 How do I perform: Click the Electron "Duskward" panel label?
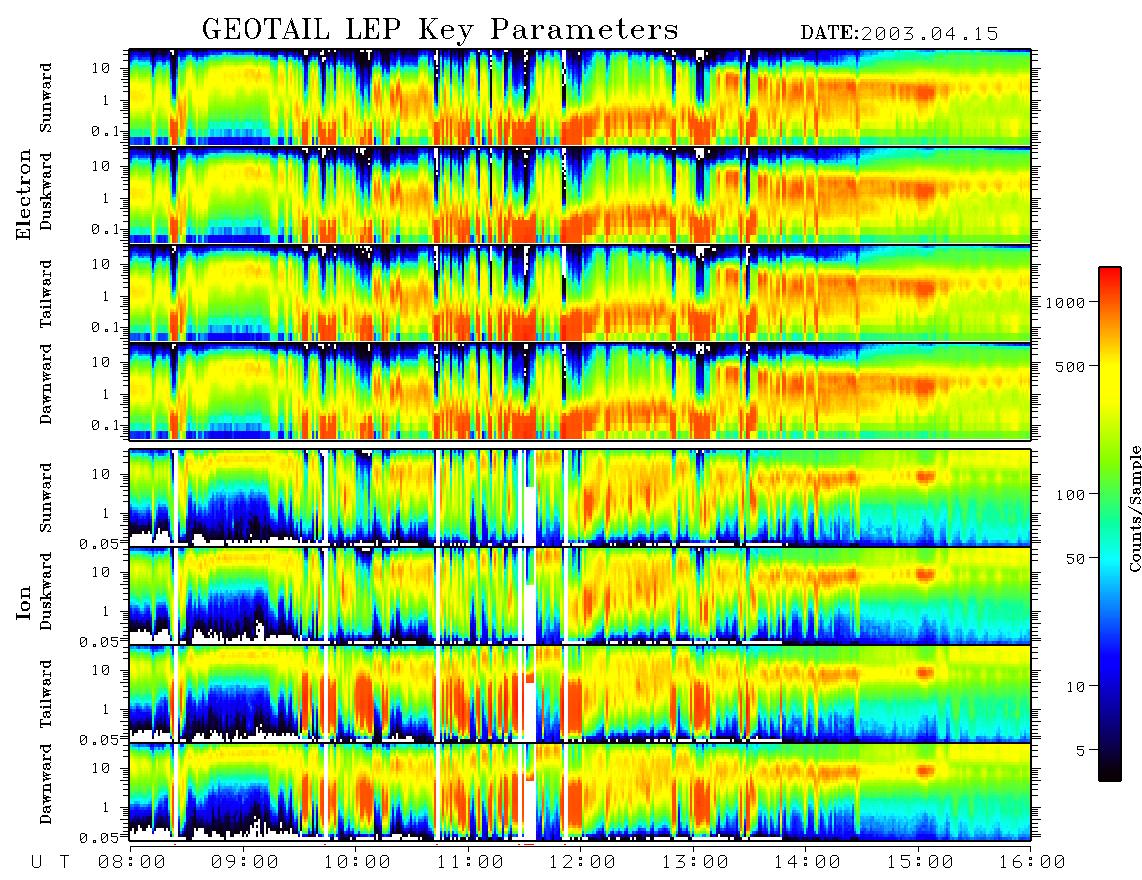point(46,191)
